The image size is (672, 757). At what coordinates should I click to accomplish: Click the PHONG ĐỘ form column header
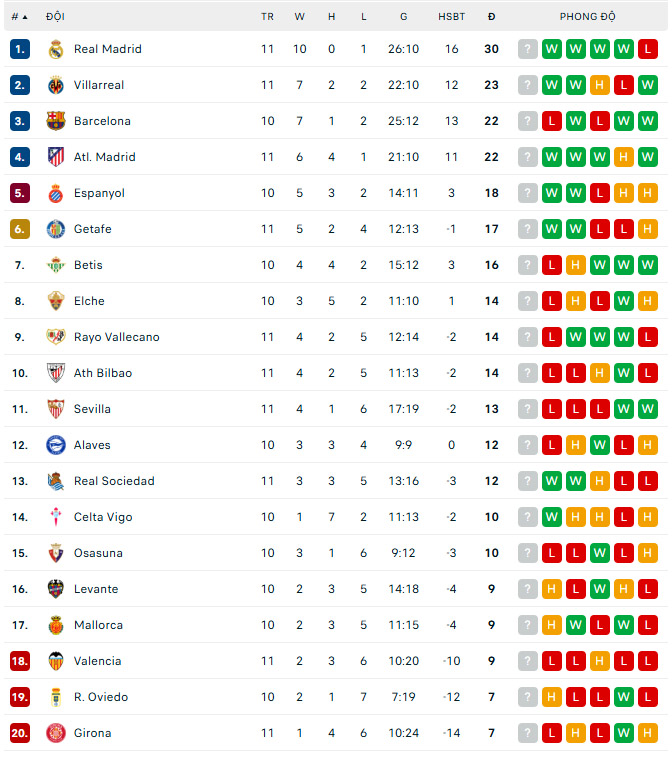[588, 17]
